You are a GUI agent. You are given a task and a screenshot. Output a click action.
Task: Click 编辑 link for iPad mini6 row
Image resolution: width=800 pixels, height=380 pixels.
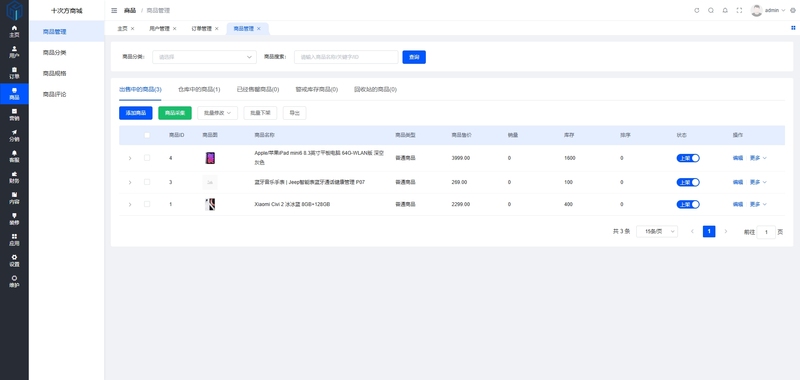pyautogui.click(x=738, y=158)
